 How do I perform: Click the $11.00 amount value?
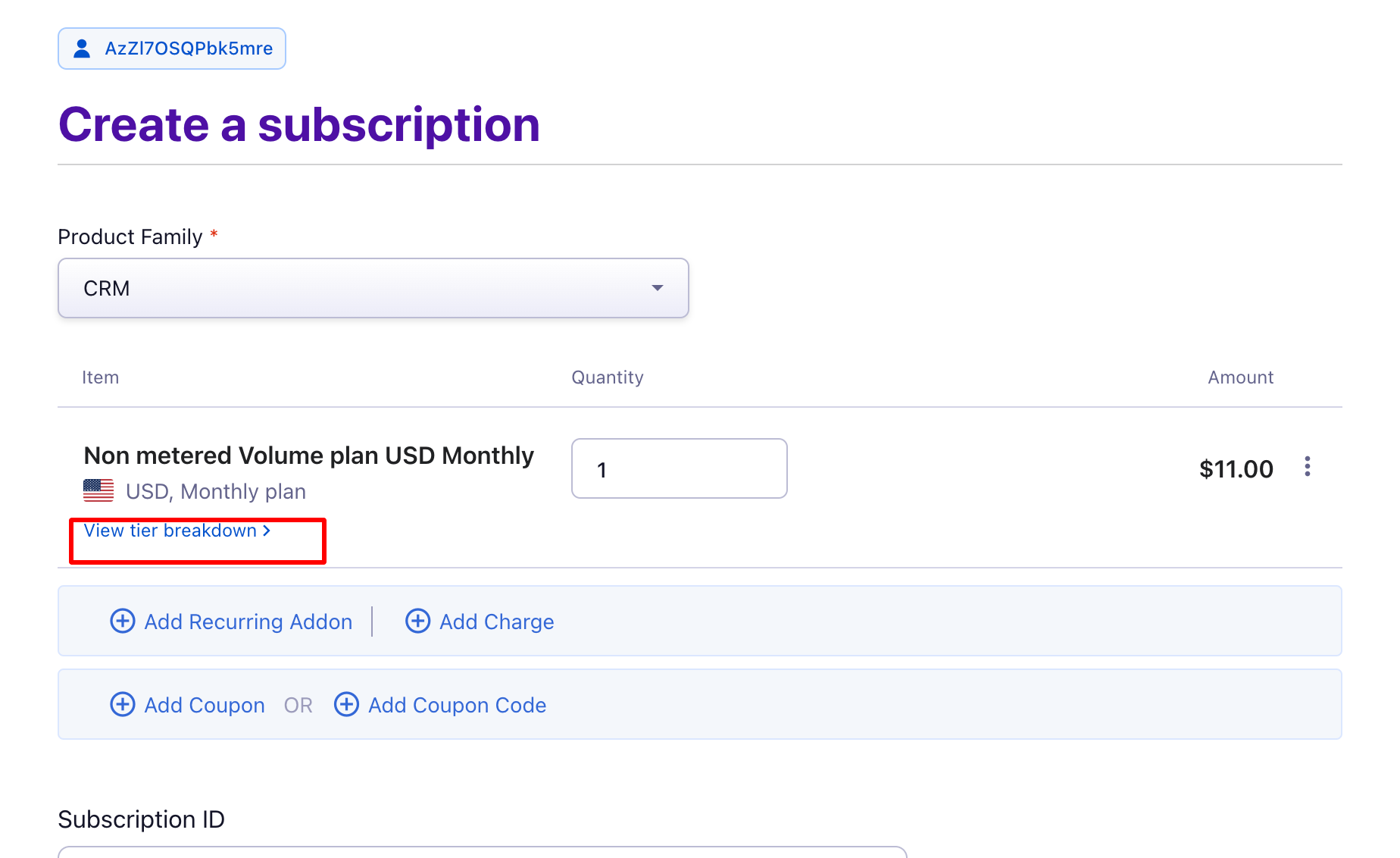1236,469
